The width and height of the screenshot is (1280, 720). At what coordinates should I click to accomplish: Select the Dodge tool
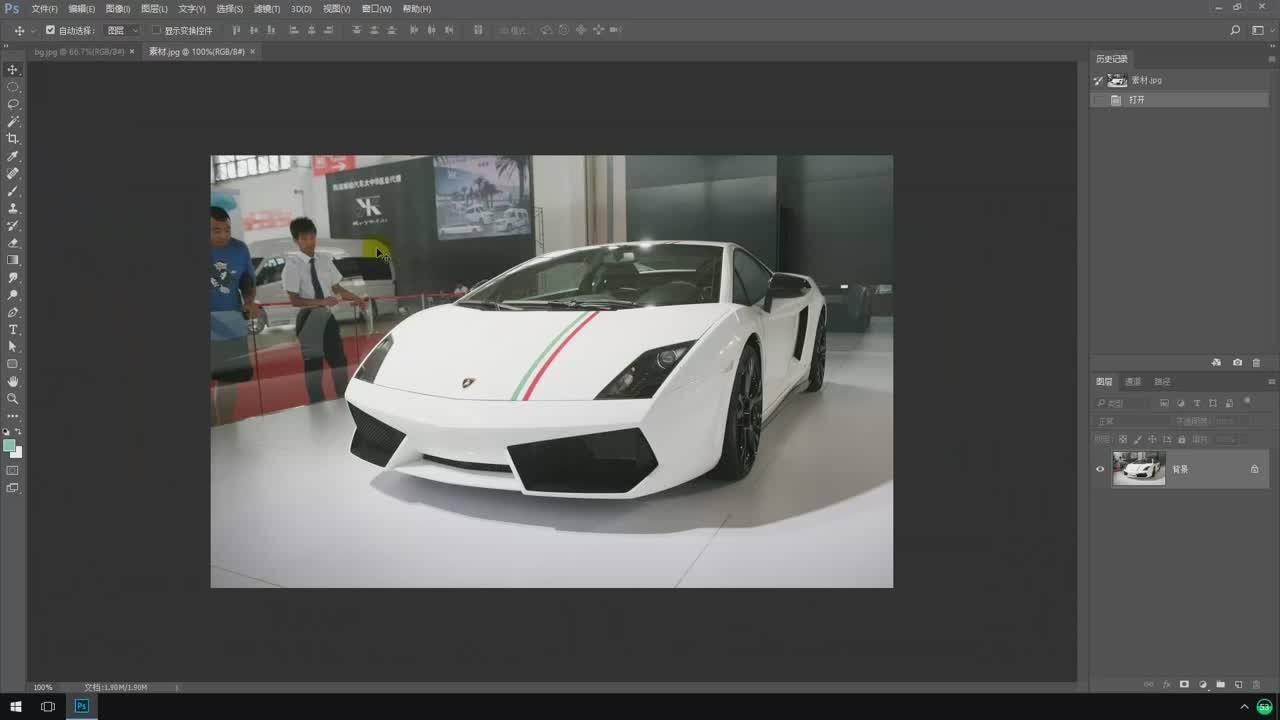coord(13,295)
